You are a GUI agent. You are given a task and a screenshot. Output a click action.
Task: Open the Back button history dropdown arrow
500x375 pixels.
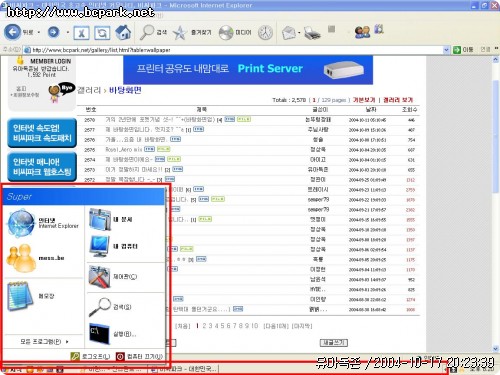point(39,32)
